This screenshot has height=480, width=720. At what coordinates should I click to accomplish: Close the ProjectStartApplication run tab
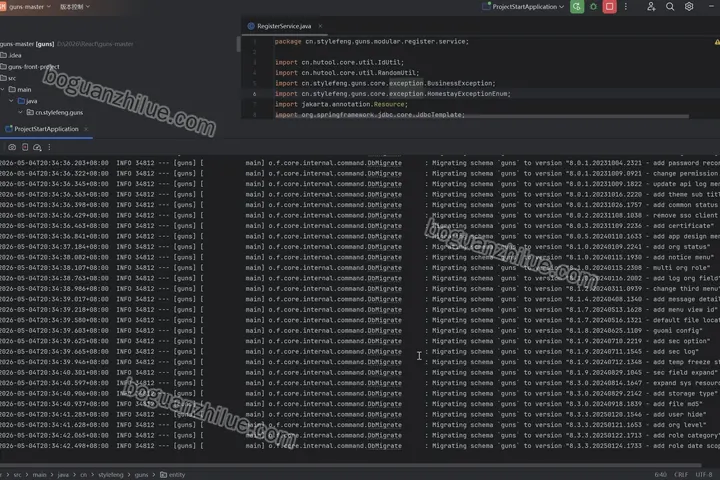point(86,129)
